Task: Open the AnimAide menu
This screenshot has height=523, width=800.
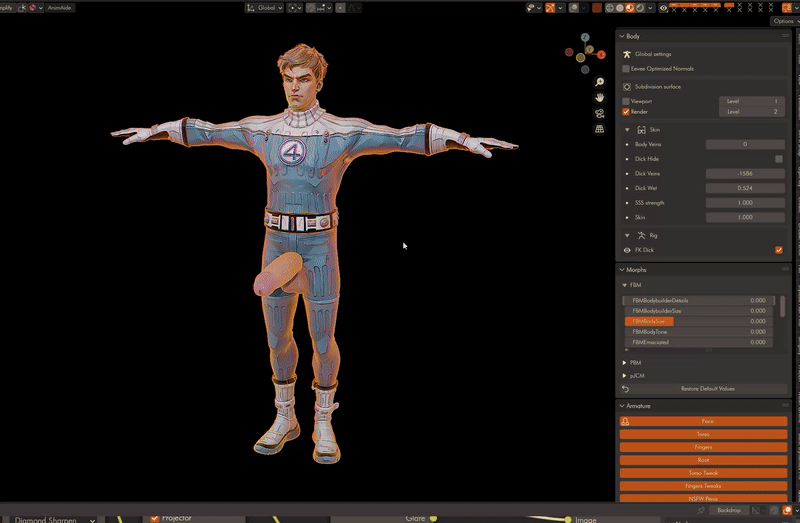Action: coord(59,8)
